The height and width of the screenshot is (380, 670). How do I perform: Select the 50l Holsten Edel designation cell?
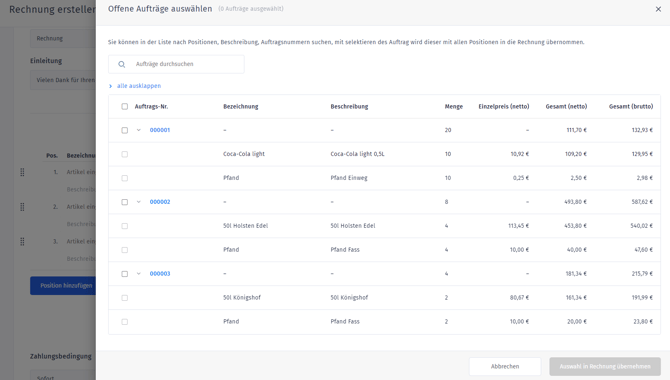click(245, 226)
